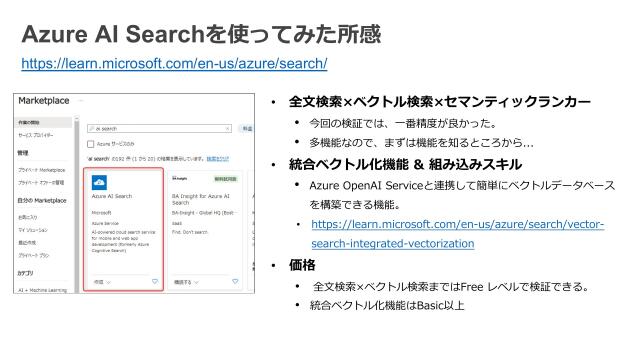
Task: Expand the 作成 dropdown on Azure AI Search card
Action: (x=102, y=282)
